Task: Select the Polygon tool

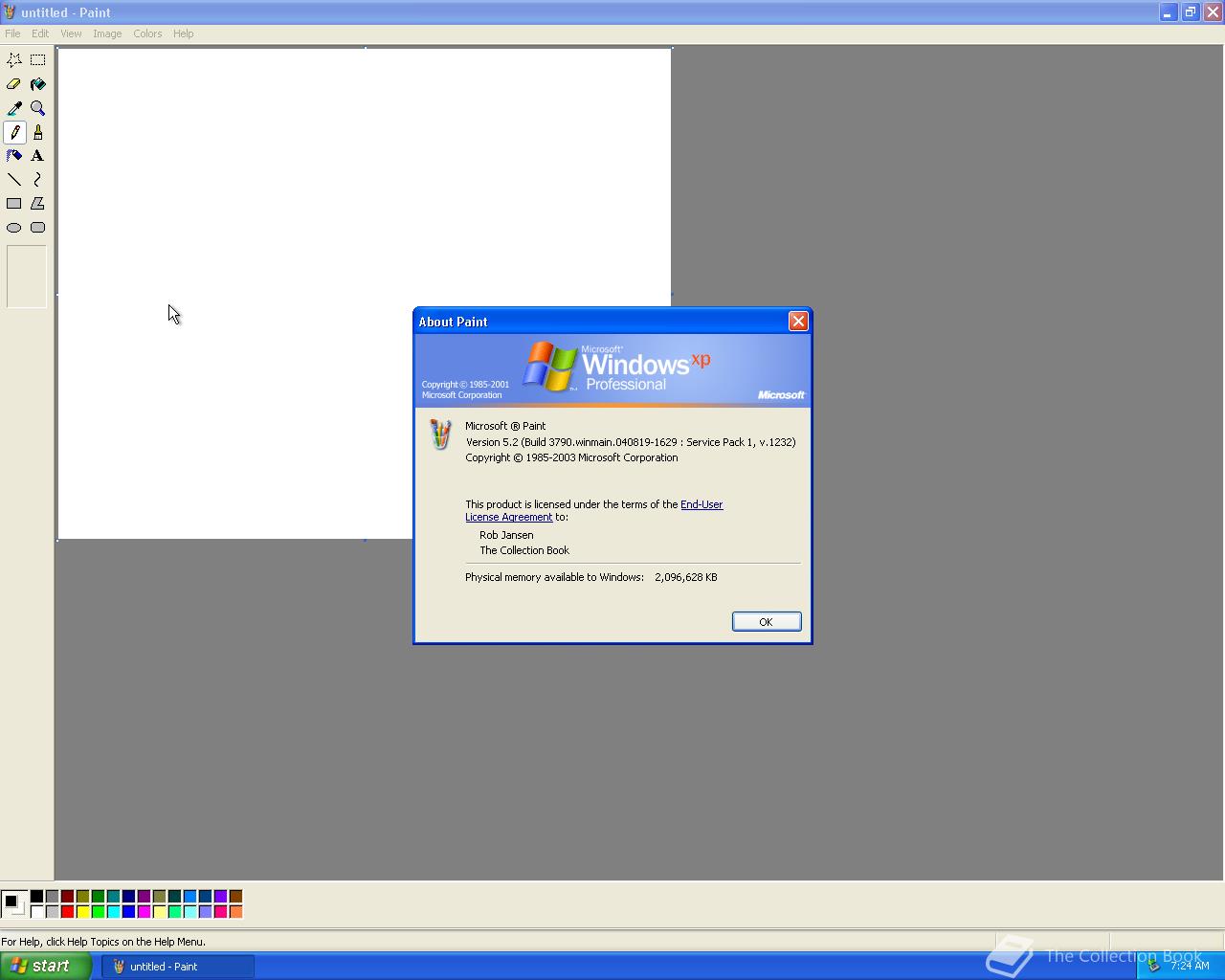Action: point(38,204)
